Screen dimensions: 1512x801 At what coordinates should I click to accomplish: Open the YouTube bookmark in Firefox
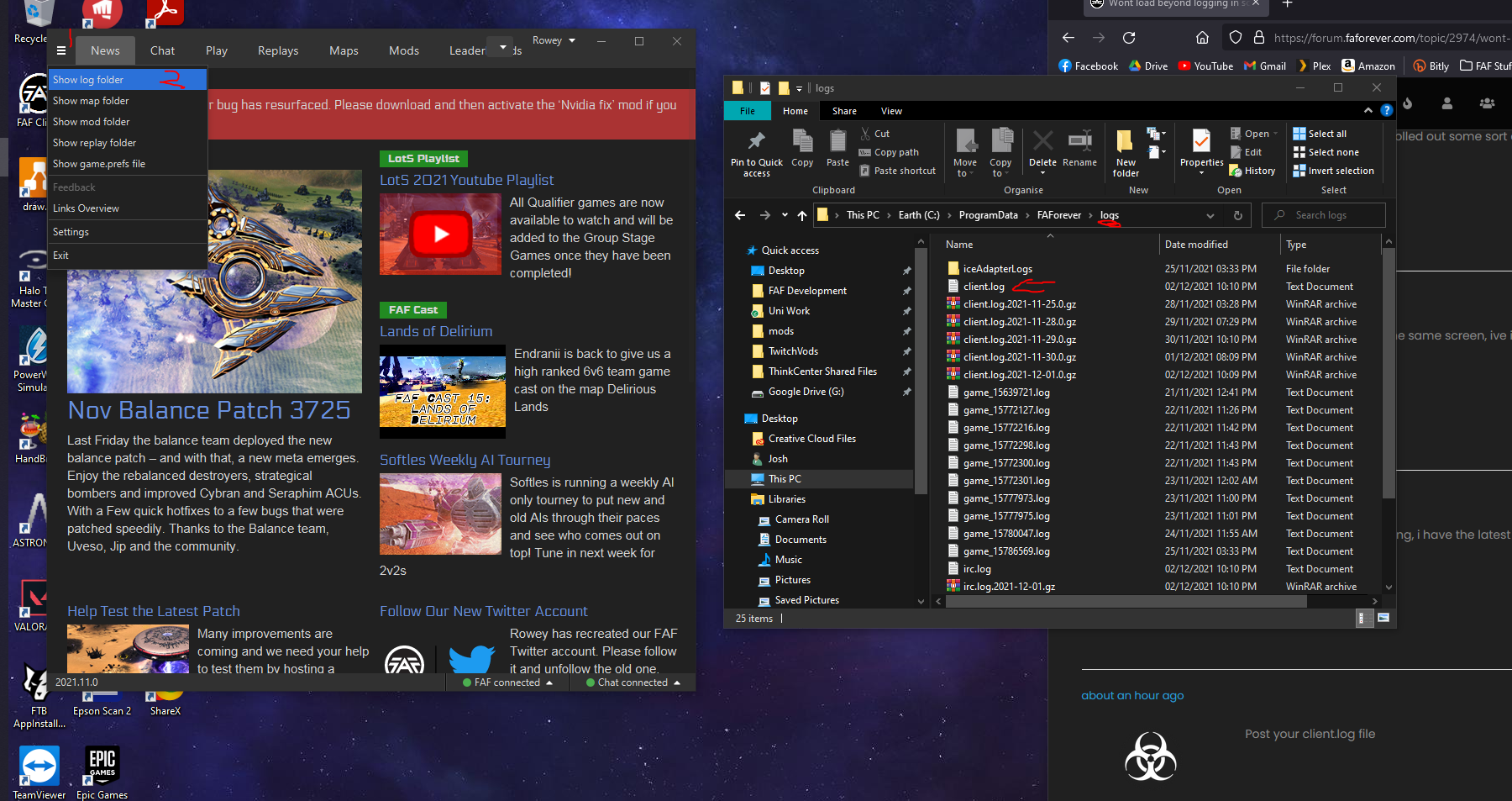1205,66
